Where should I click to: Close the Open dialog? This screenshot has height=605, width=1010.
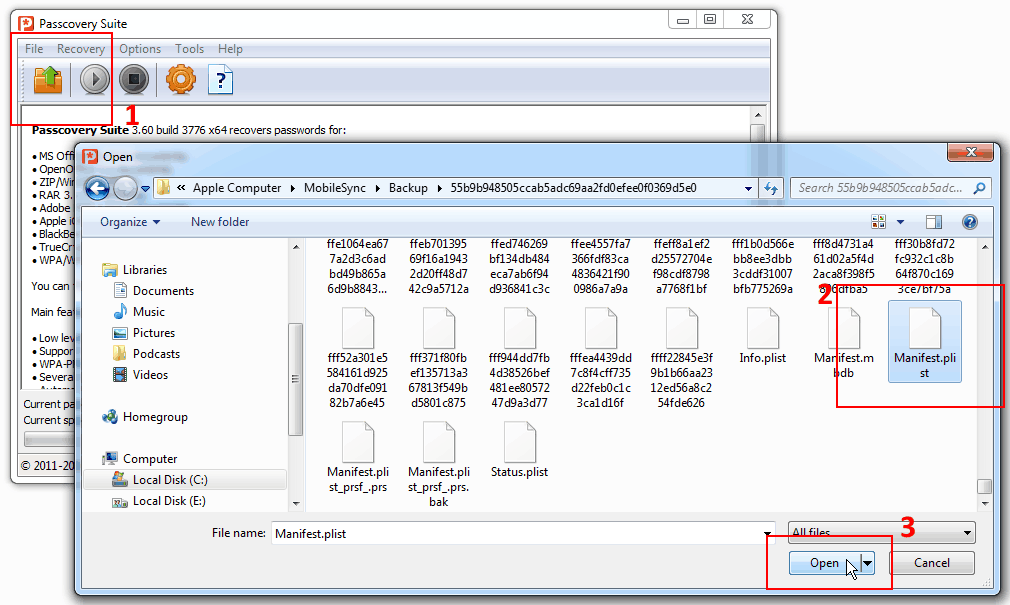tap(971, 152)
